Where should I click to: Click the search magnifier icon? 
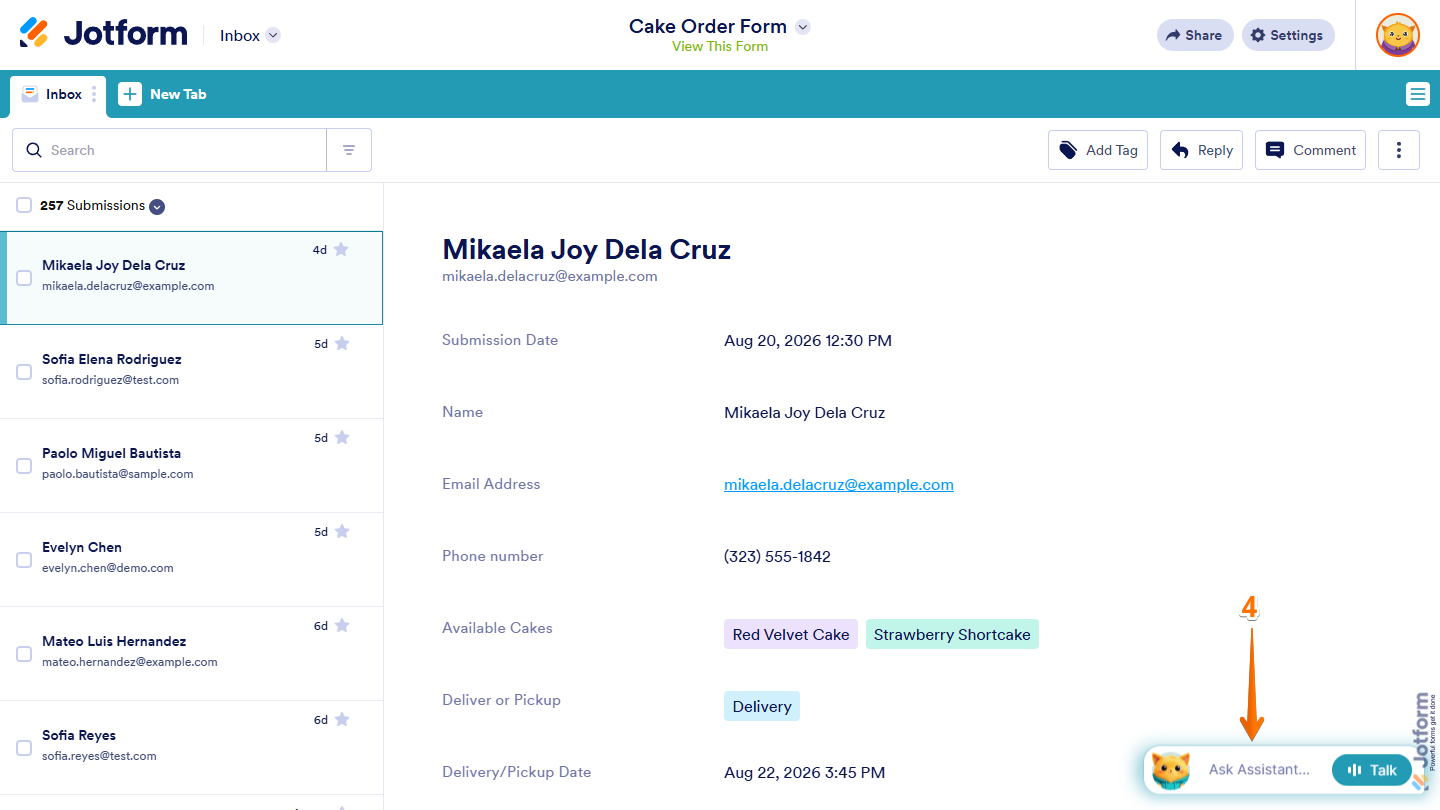click(34, 150)
